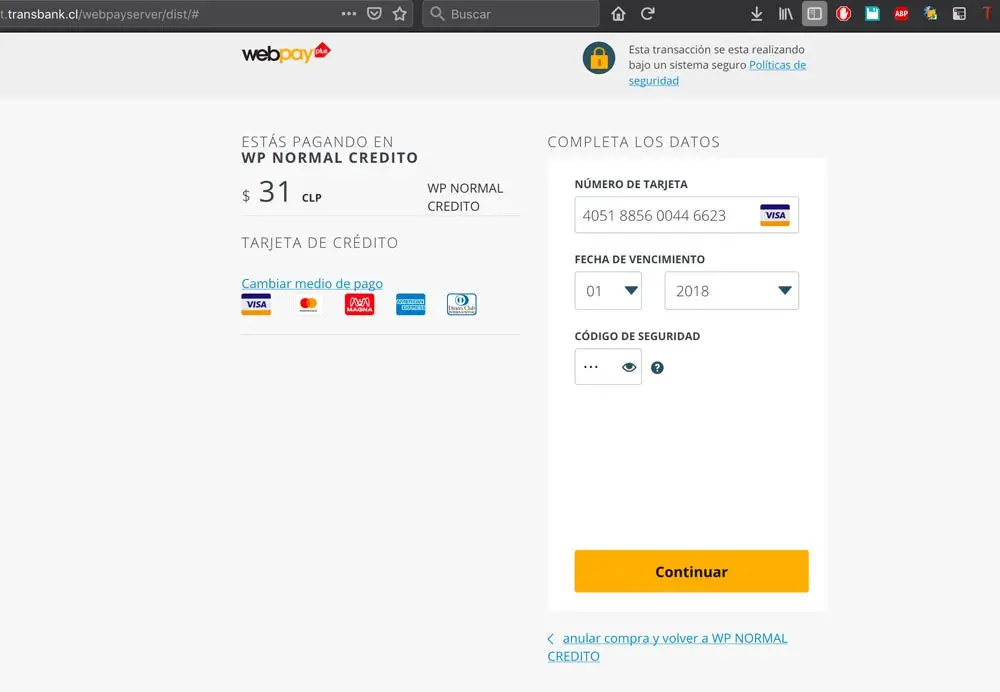Open the expiration month dropdown
Screen dimensions: 1000x692
(x=608, y=291)
